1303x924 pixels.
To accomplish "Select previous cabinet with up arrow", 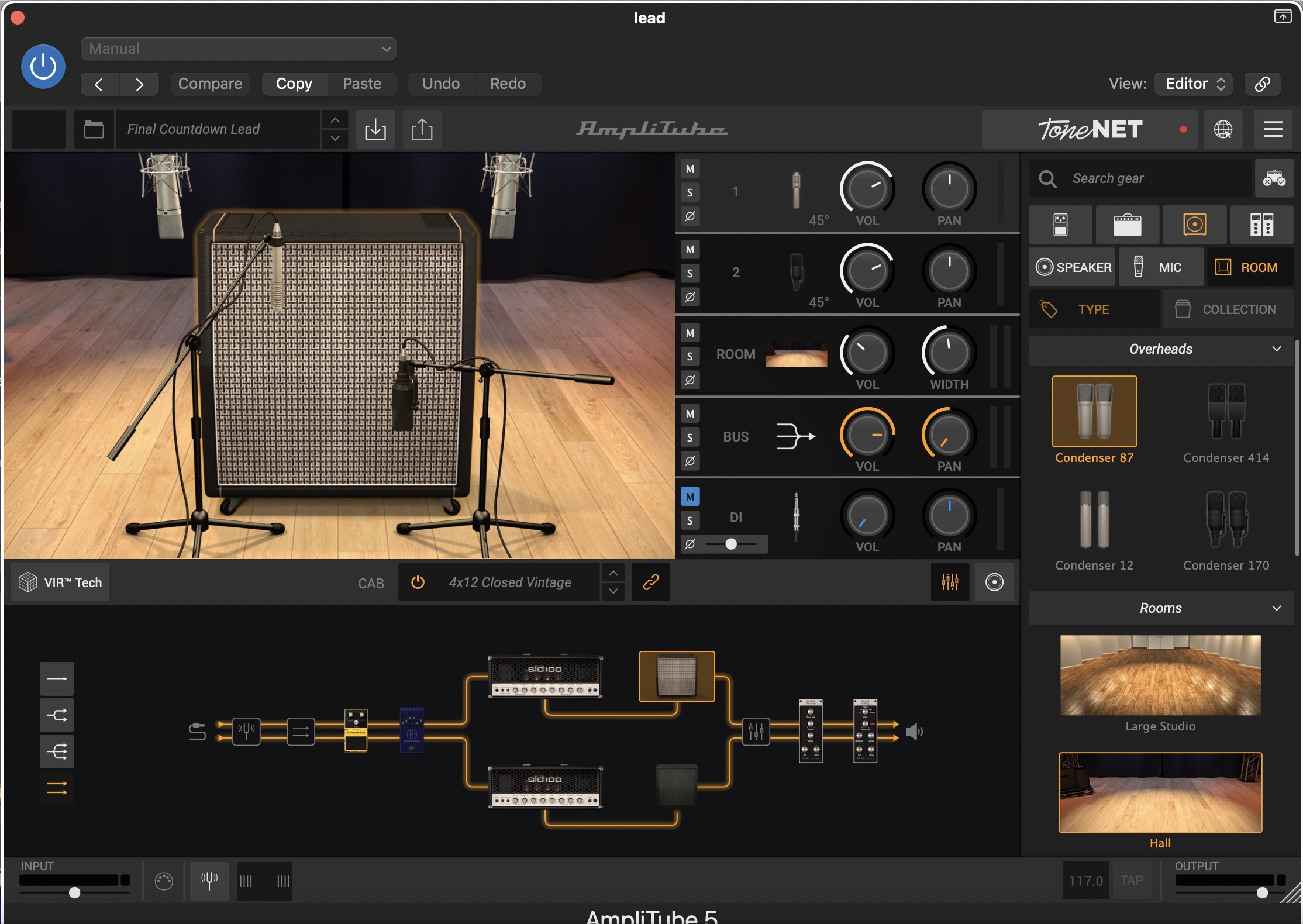I will [x=613, y=573].
